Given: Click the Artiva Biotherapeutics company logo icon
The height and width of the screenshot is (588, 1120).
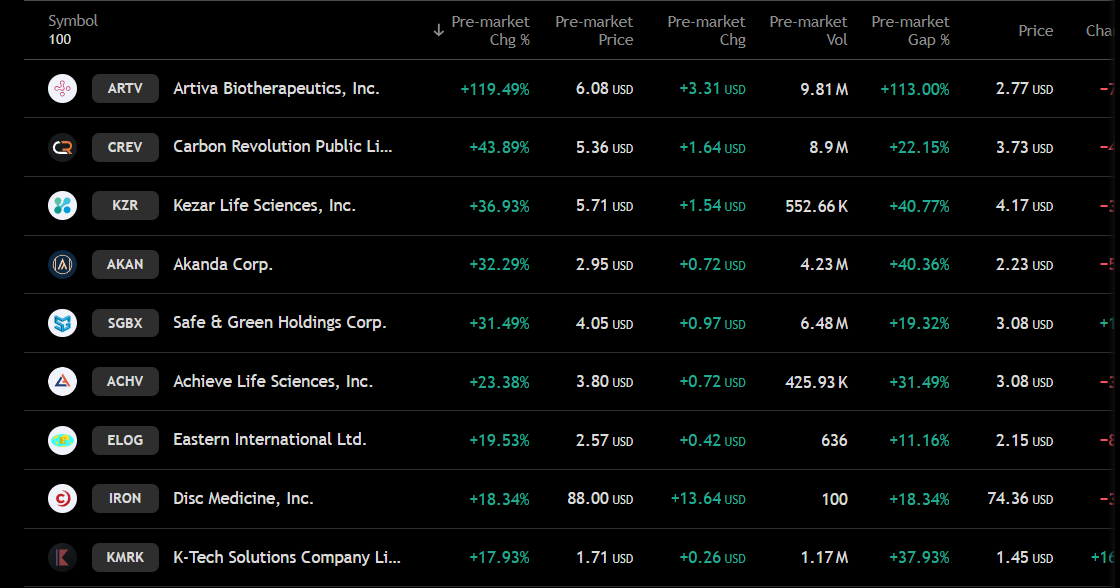Looking at the screenshot, I should click(62, 89).
